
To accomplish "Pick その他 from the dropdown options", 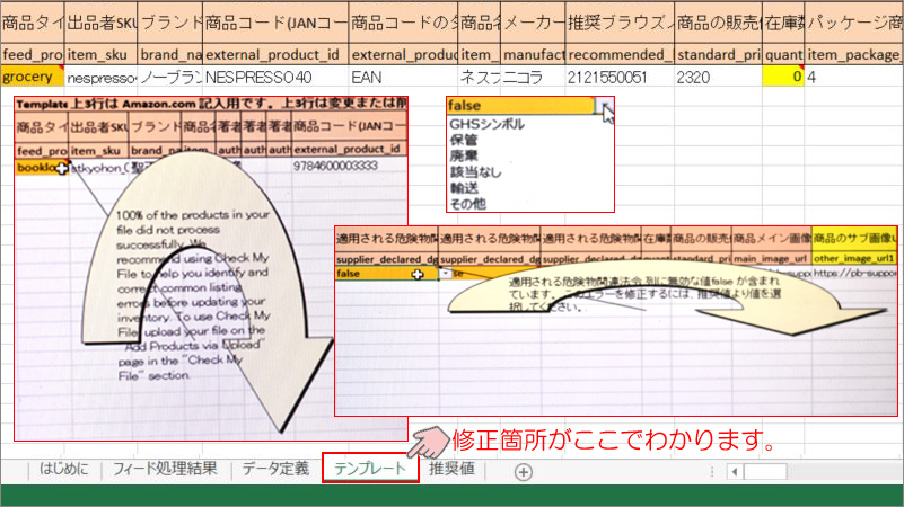I will click(467, 203).
